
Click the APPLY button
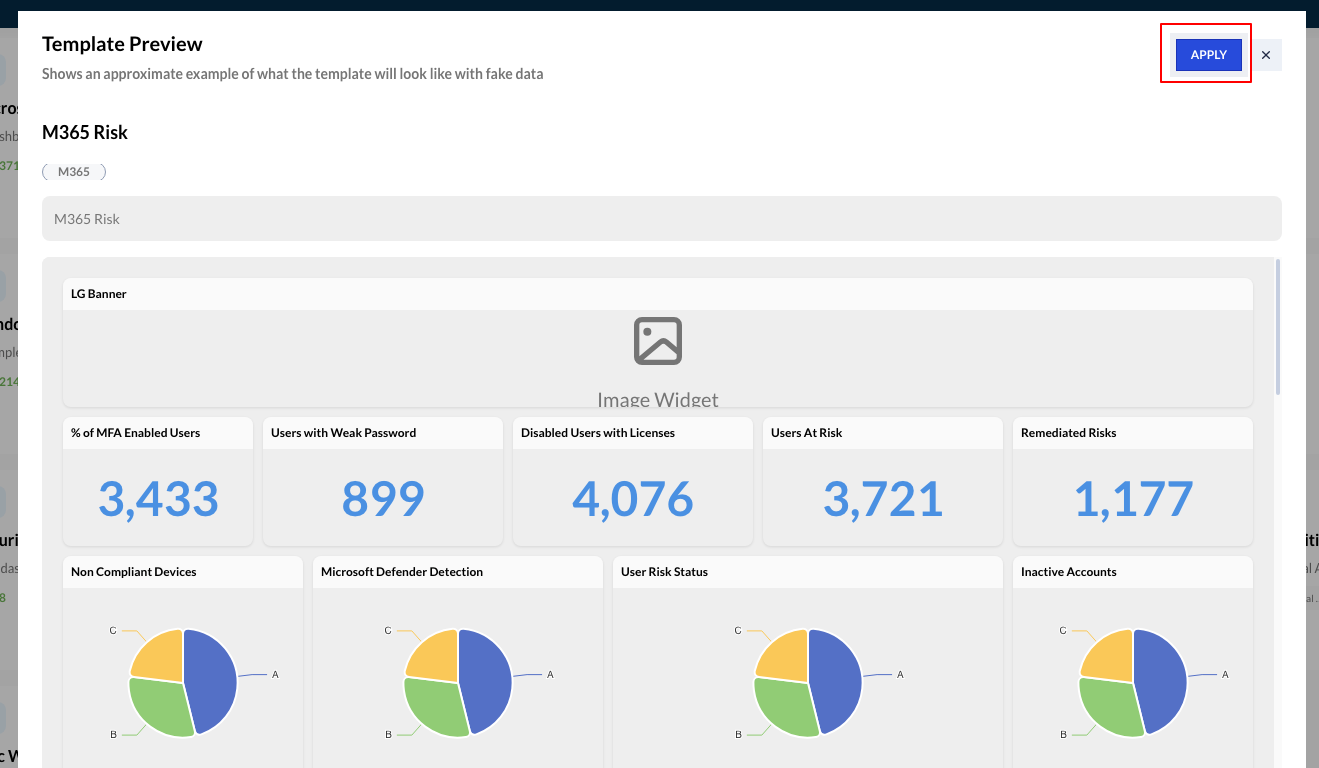click(1208, 55)
